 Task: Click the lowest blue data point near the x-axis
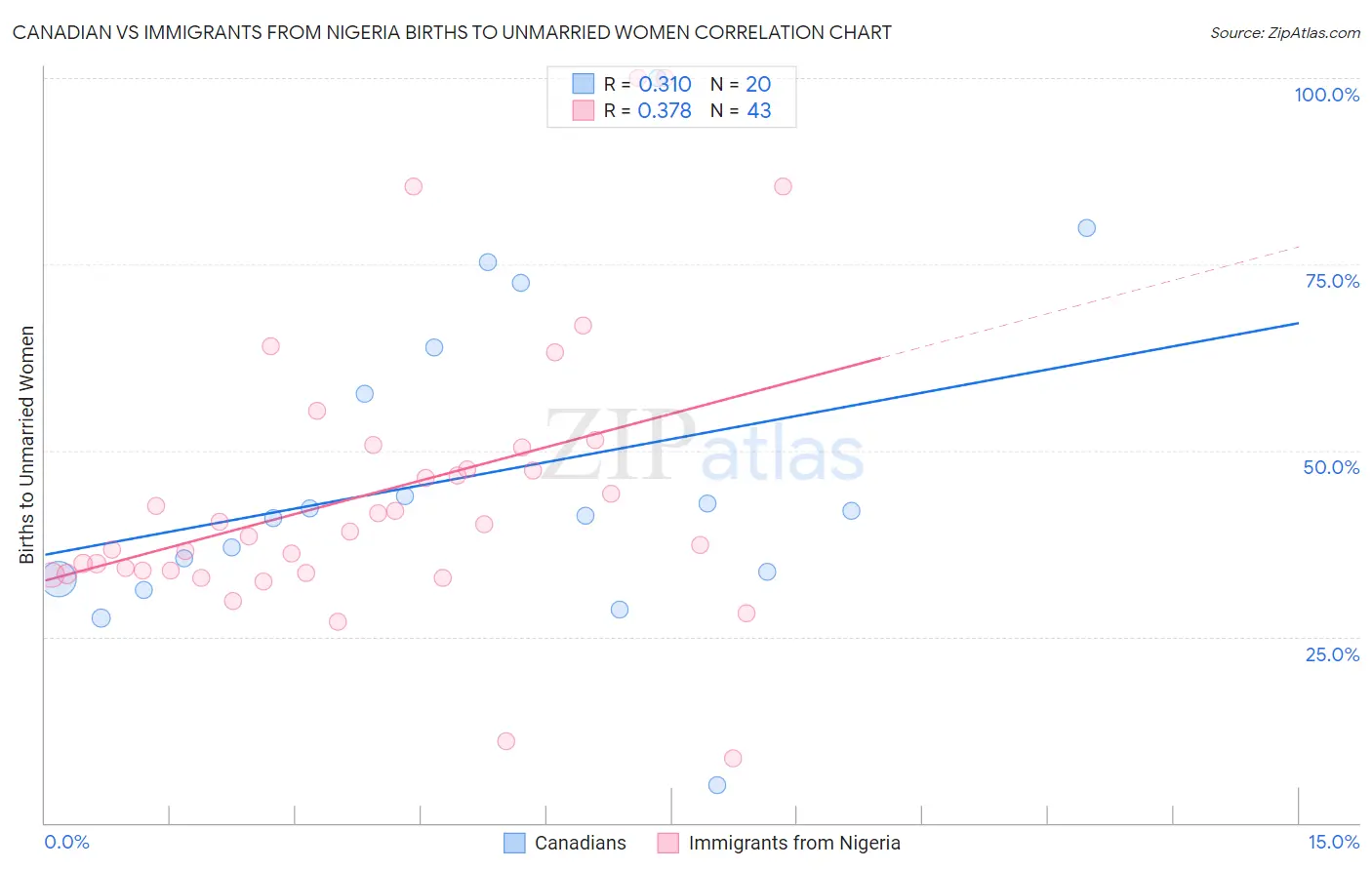tap(717, 785)
